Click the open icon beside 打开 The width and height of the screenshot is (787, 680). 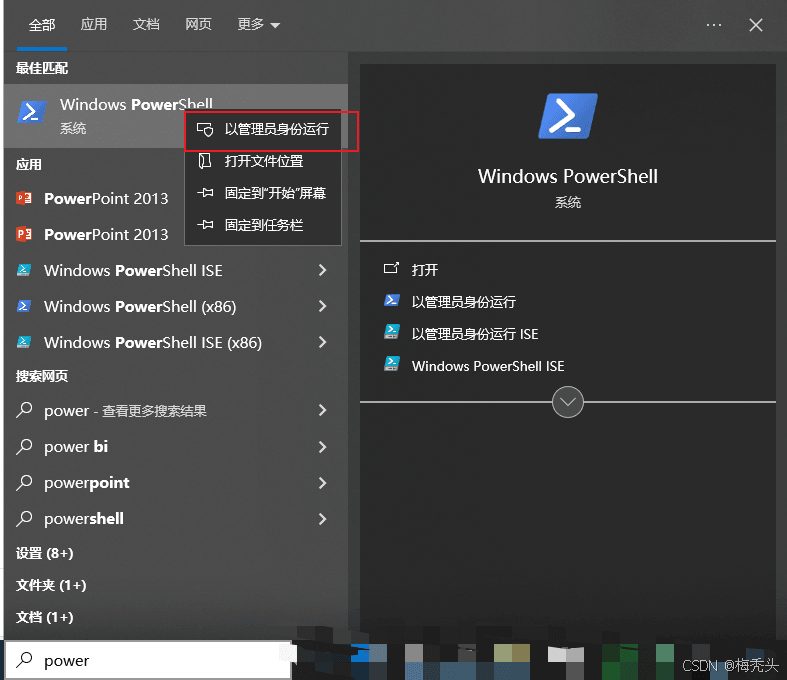coord(391,269)
